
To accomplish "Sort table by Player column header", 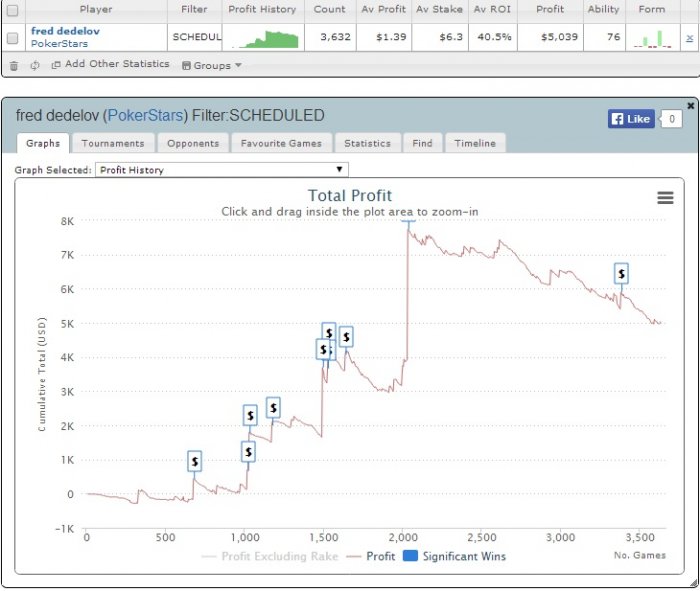I will point(96,9).
